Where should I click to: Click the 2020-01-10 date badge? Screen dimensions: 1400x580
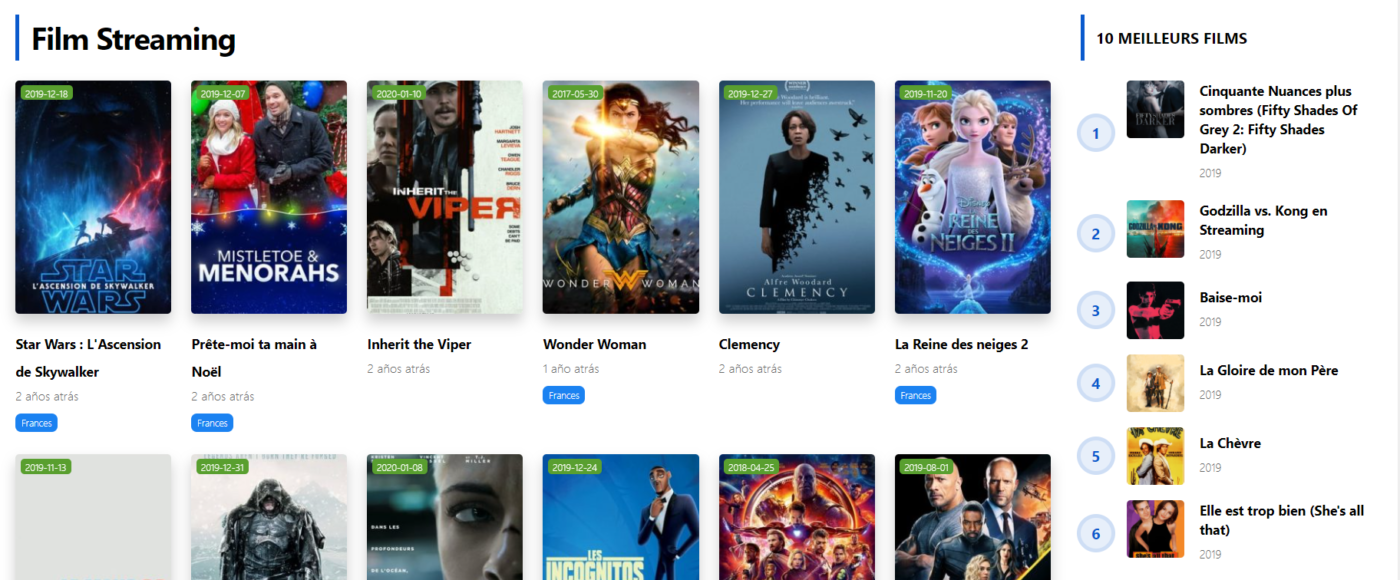click(x=398, y=94)
